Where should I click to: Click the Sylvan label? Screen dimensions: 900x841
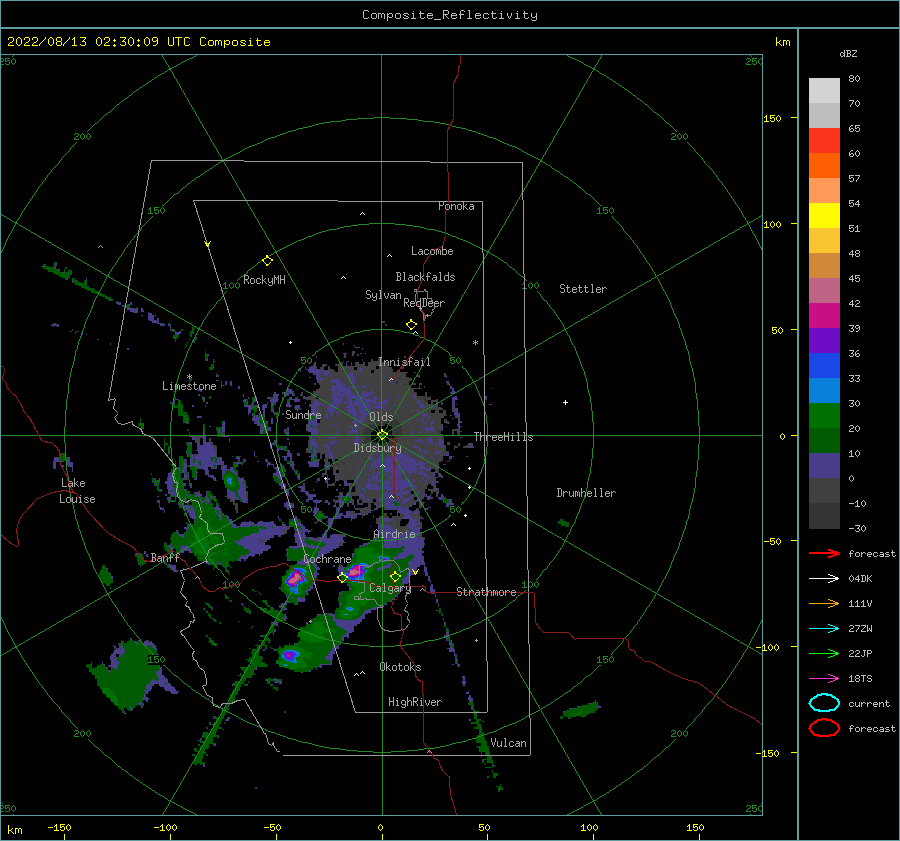(383, 295)
